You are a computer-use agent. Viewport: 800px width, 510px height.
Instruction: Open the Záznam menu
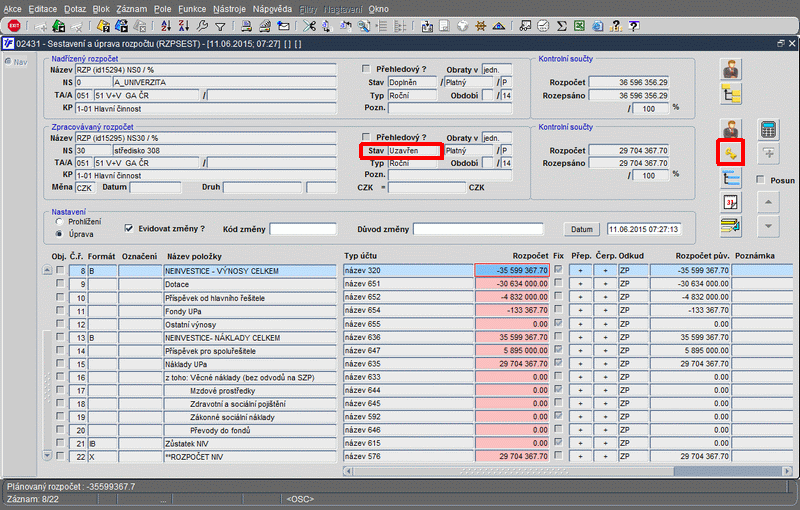coord(133,8)
